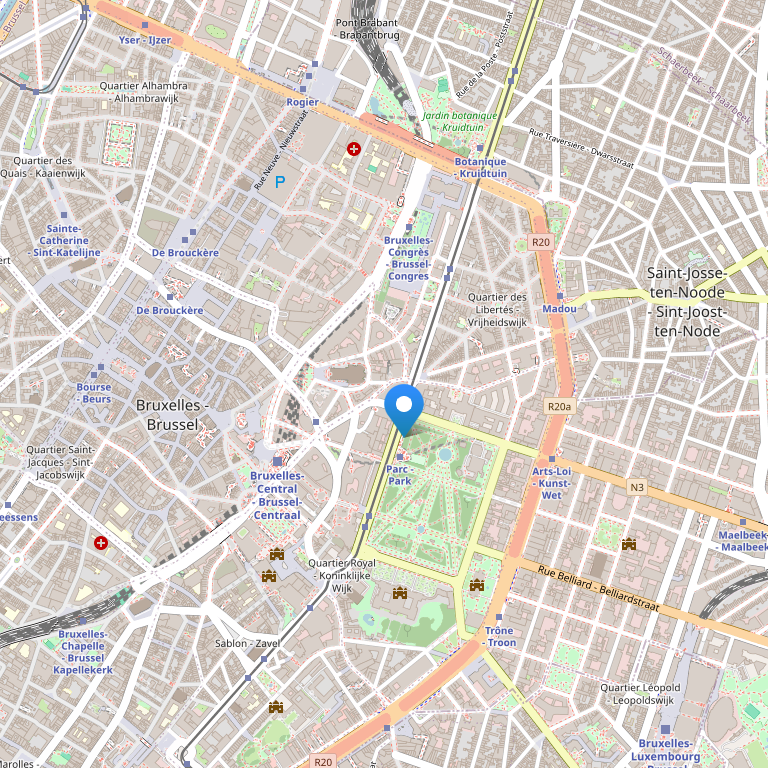This screenshot has width=768, height=768.
Task: Click the blue location marker pin
Action: coord(404,410)
